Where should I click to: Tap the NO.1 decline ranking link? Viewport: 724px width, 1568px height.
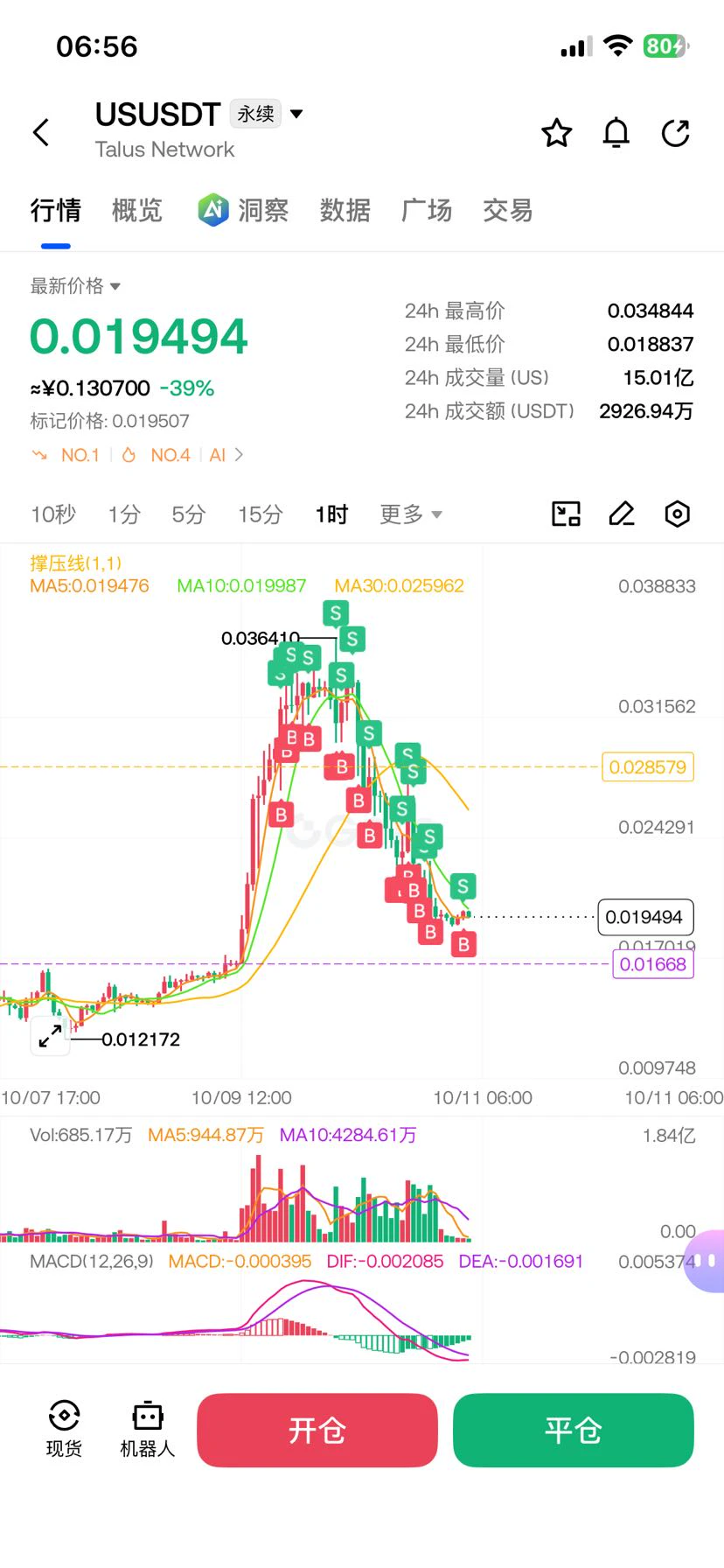point(80,455)
